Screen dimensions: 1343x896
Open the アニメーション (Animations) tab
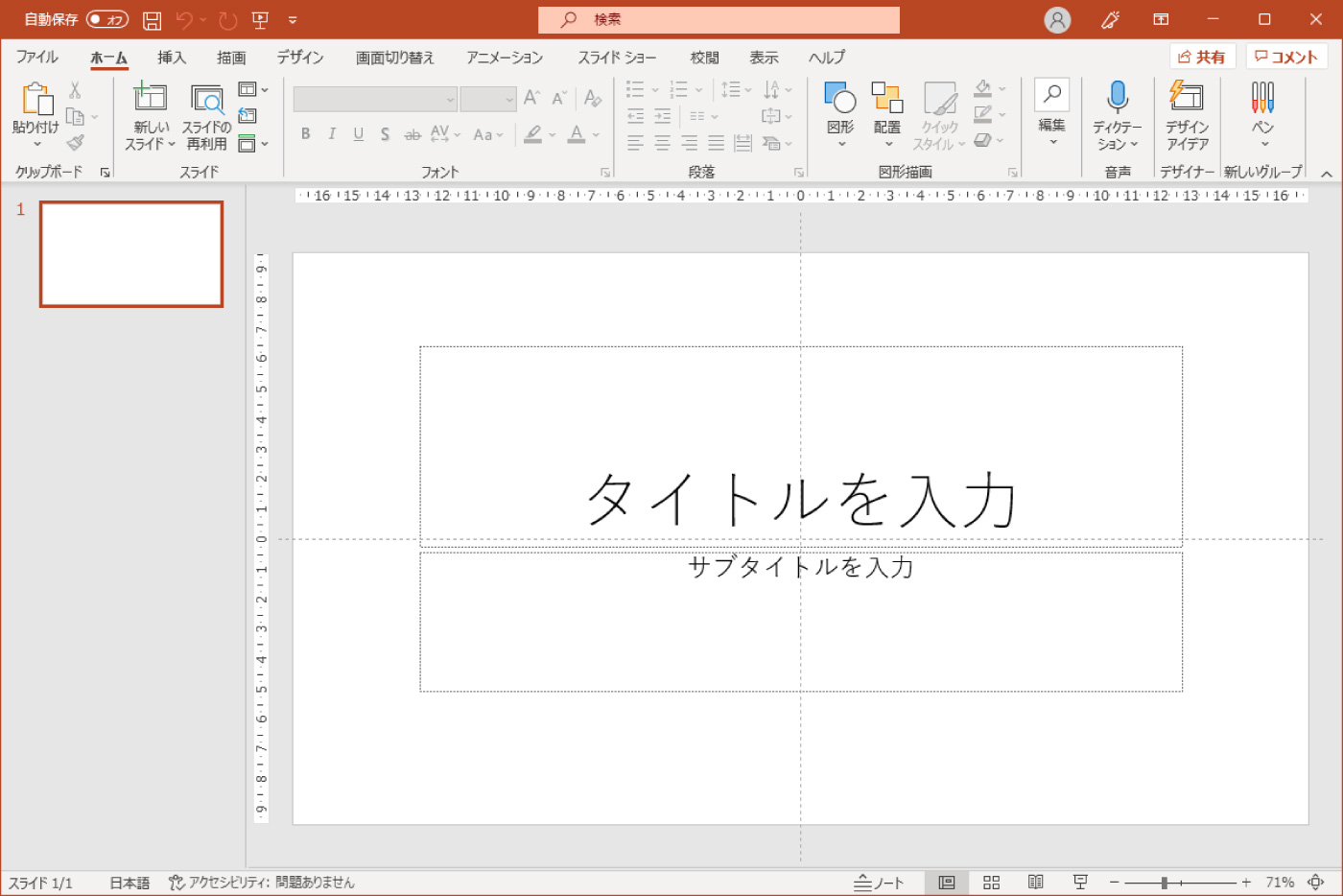505,58
